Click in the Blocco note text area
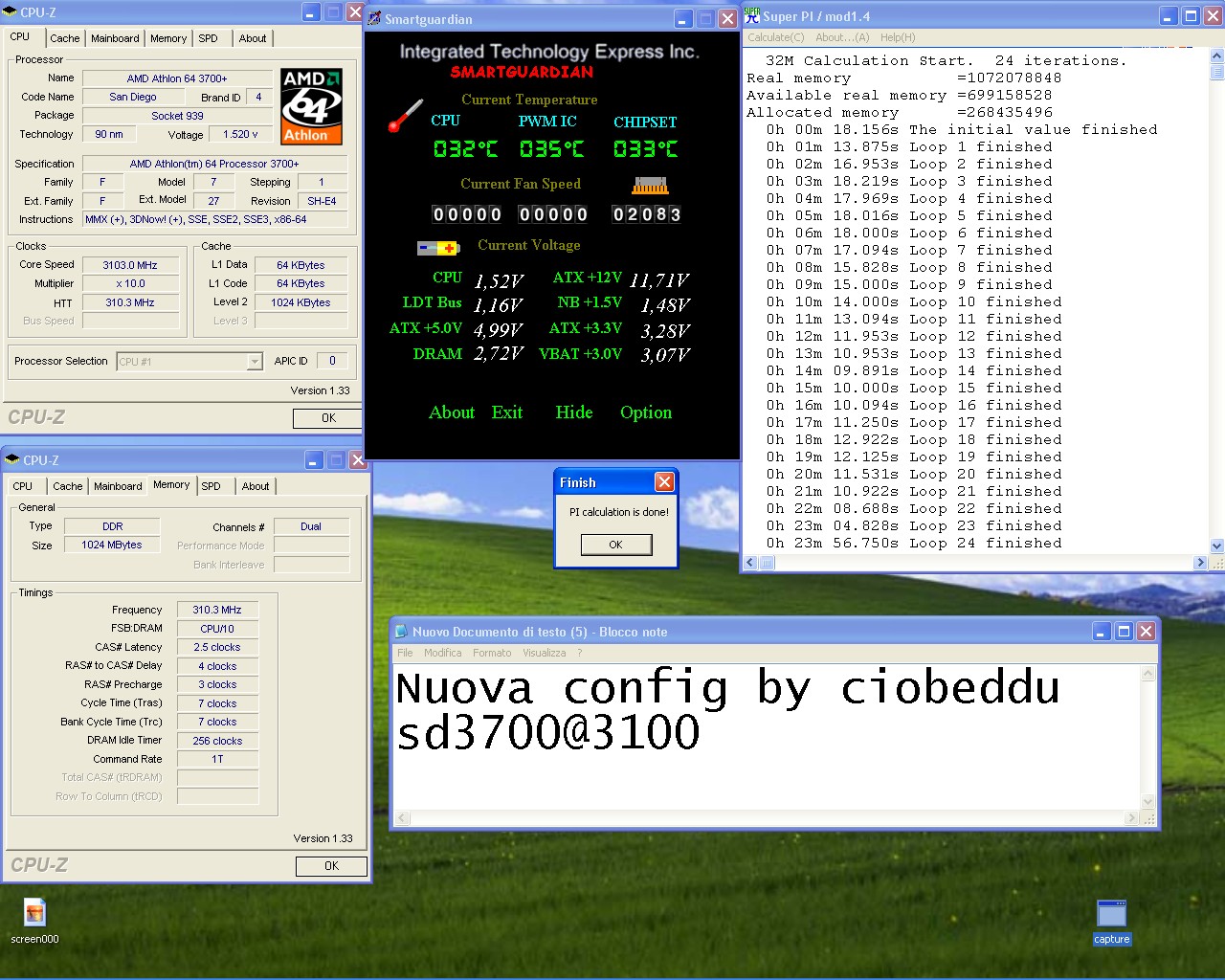This screenshot has width=1225, height=980. (768, 737)
